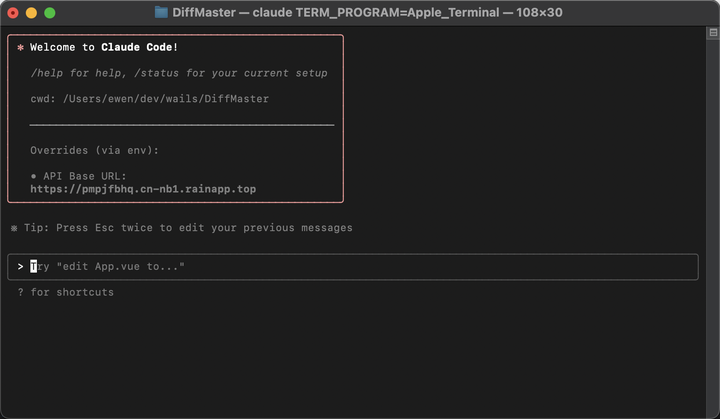Click the DiffMaster folder icon in title bar

[x=161, y=12]
